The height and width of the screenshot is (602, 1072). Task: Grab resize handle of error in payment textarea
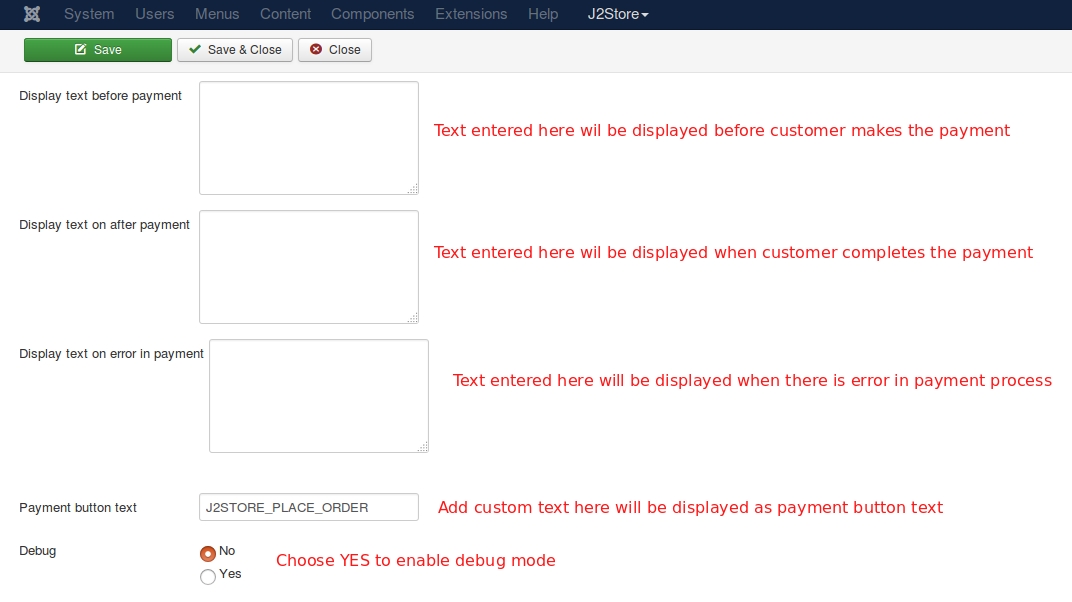coord(423,447)
